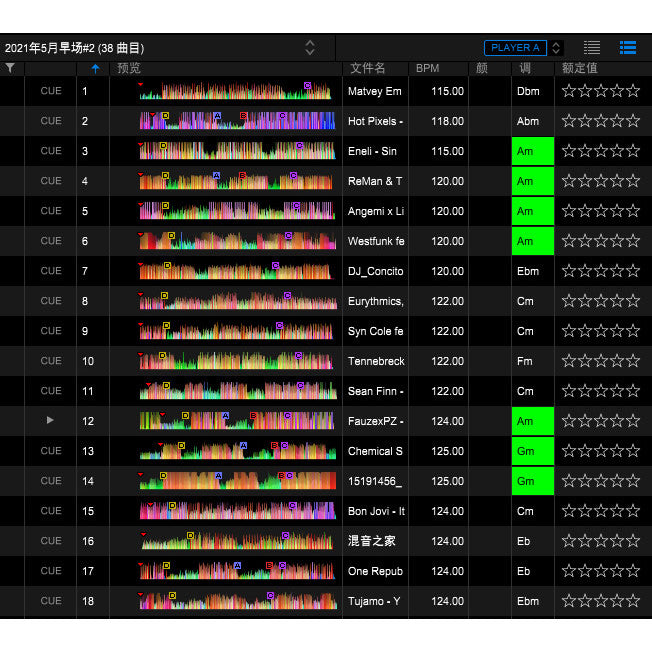Open the PLAYER A dropdown arrows

click(x=556, y=48)
